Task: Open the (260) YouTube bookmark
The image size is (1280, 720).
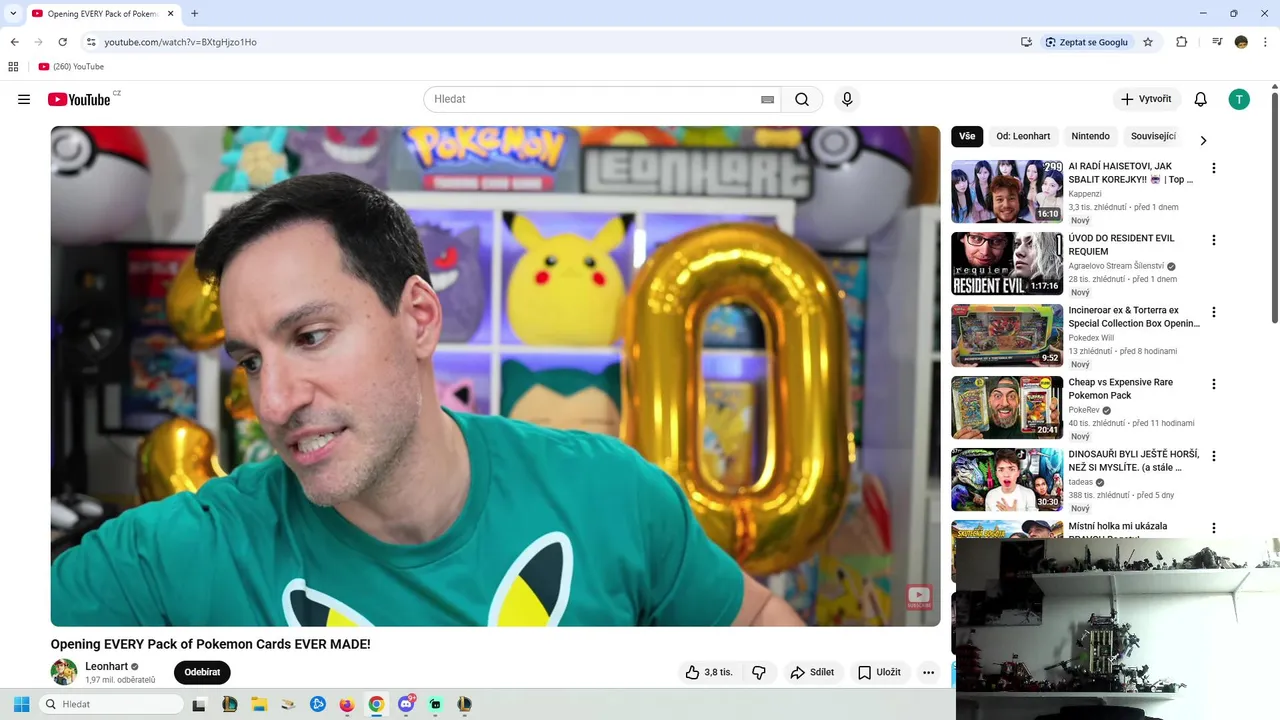Action: click(x=71, y=67)
